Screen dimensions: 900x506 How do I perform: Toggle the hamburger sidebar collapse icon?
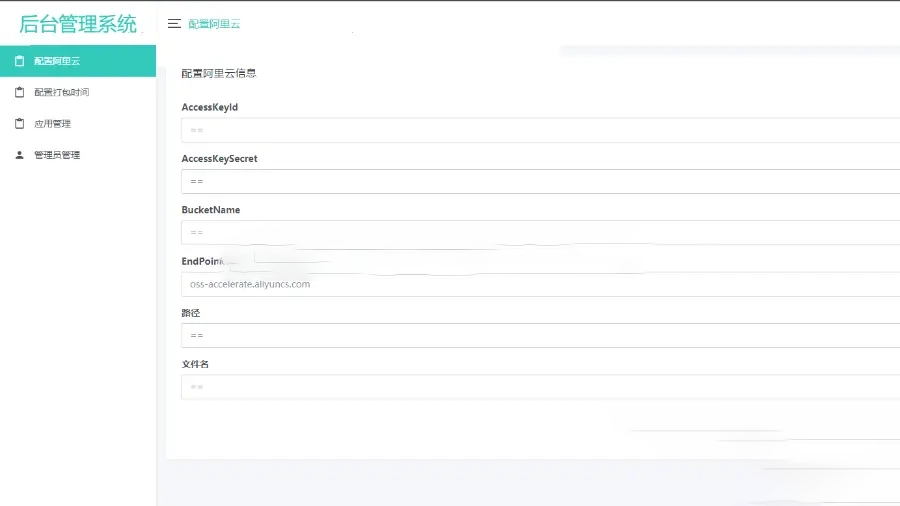point(174,24)
